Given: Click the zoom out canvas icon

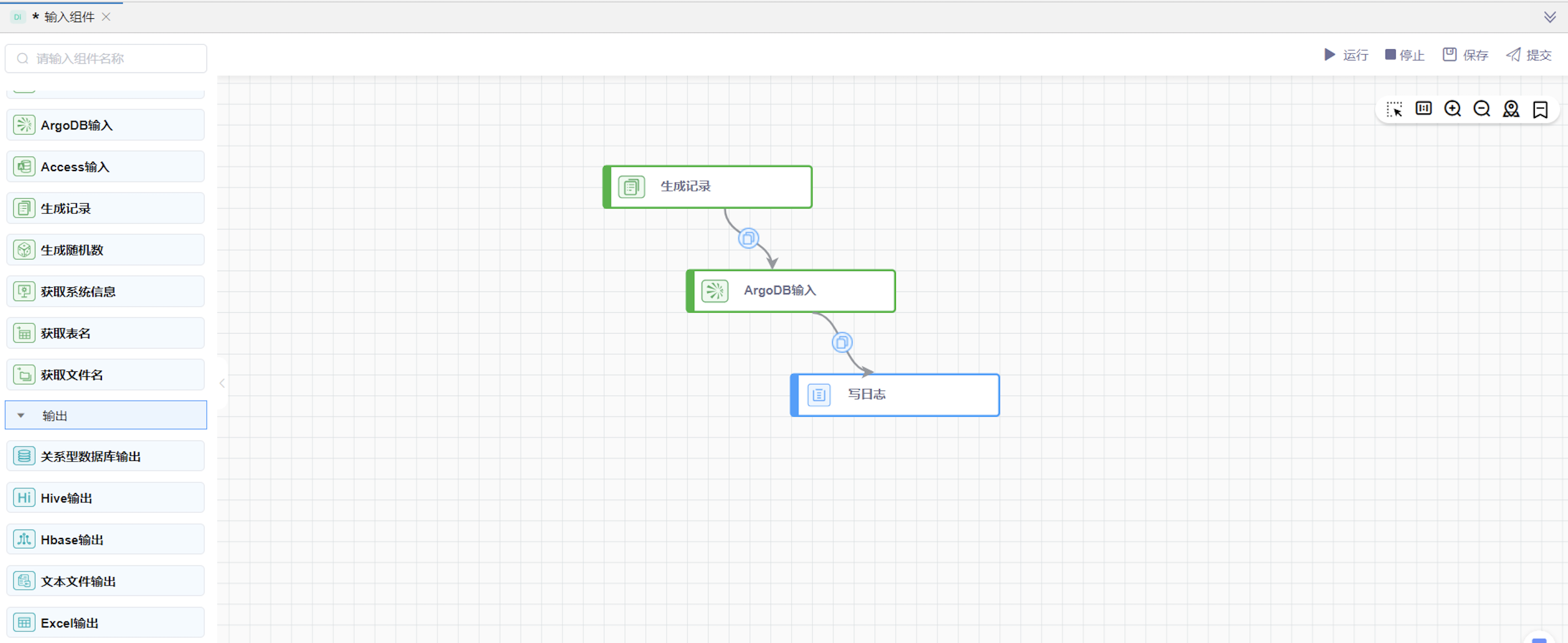Looking at the screenshot, I should pos(1482,109).
